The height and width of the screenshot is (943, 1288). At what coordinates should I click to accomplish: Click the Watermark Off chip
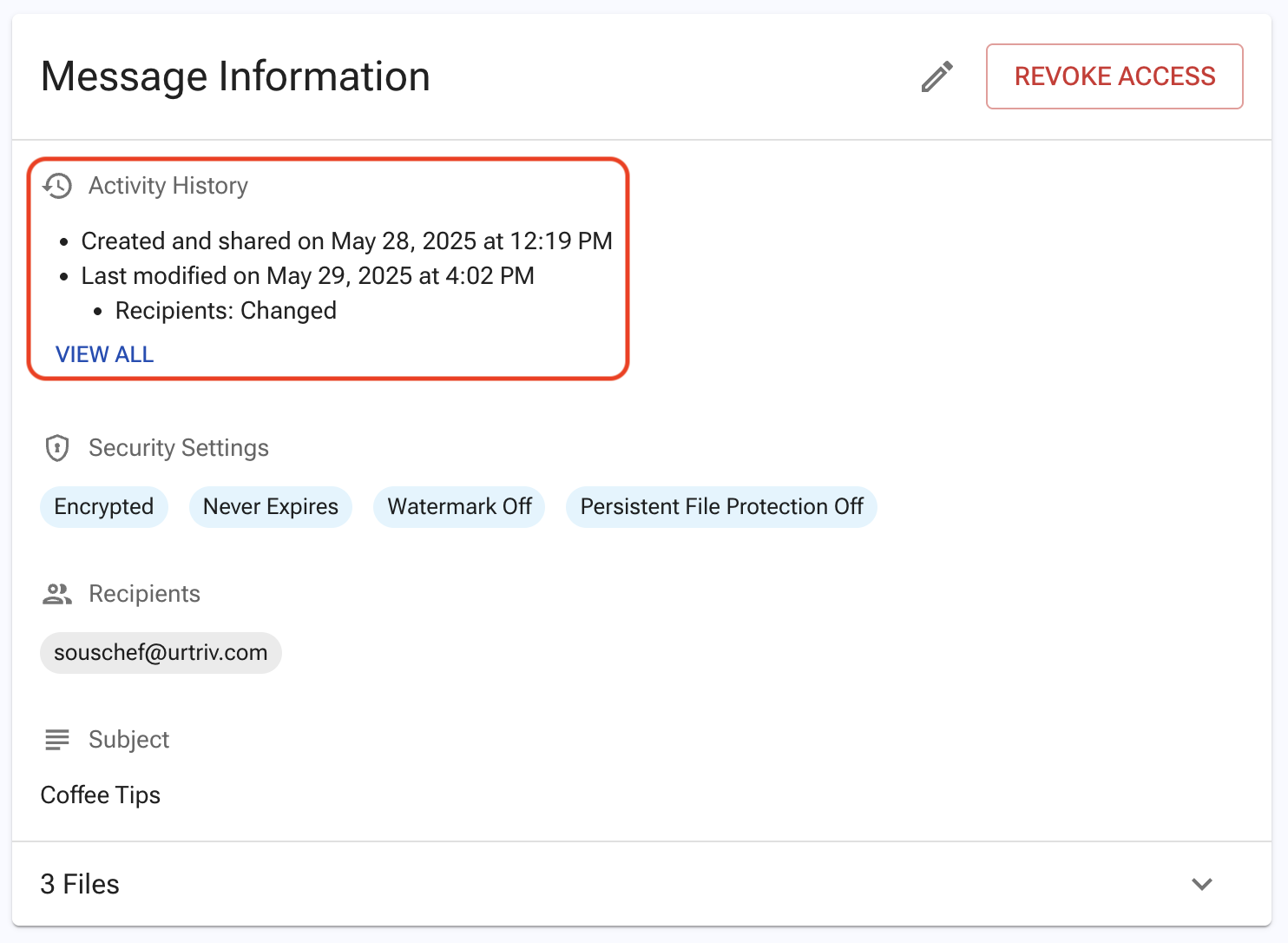[x=459, y=507]
